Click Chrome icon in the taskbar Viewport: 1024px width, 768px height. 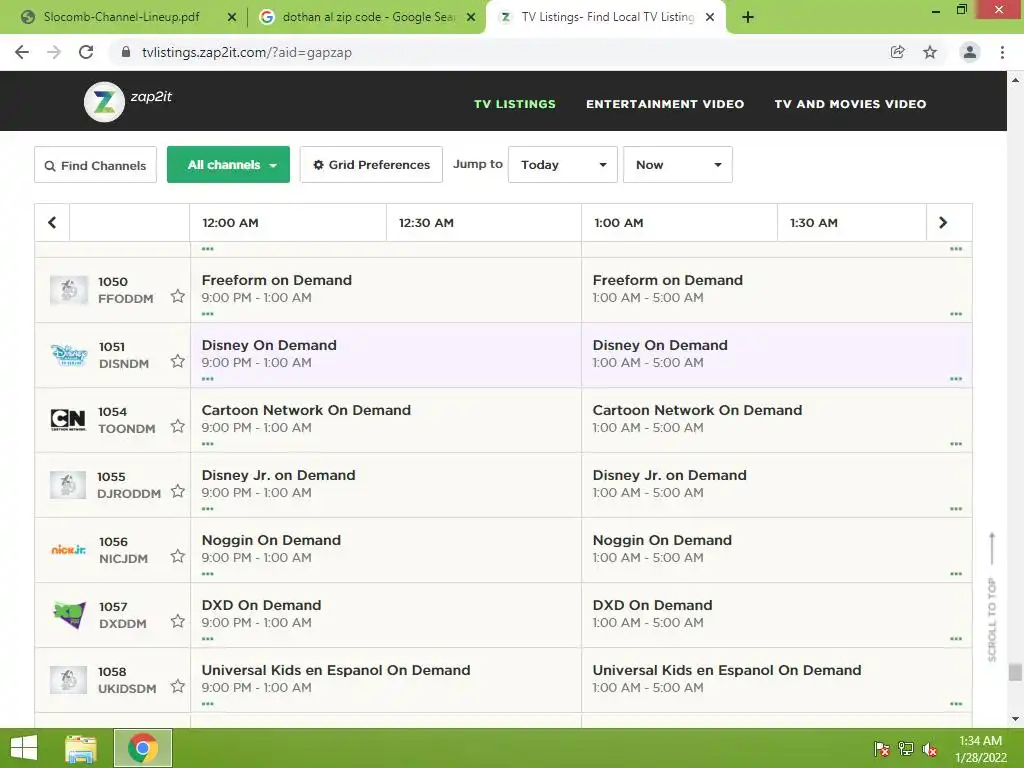(143, 748)
